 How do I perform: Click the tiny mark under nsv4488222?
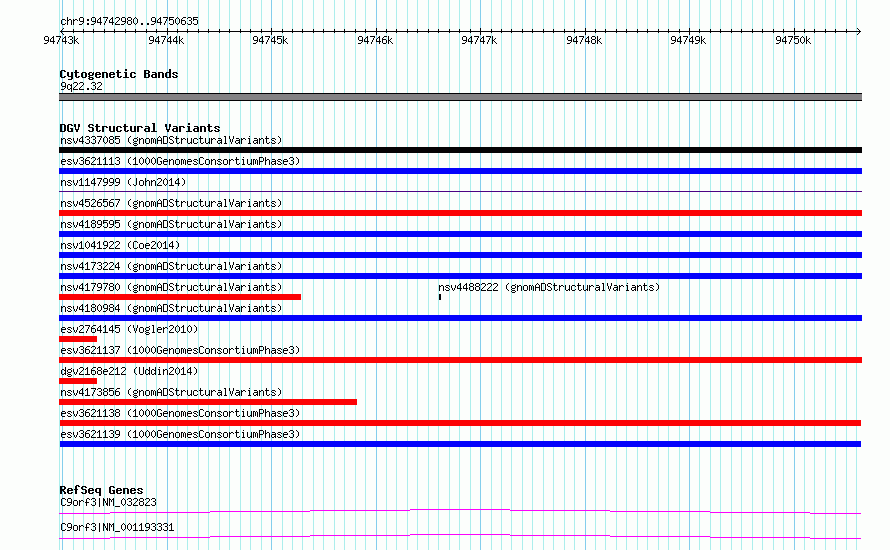440,297
